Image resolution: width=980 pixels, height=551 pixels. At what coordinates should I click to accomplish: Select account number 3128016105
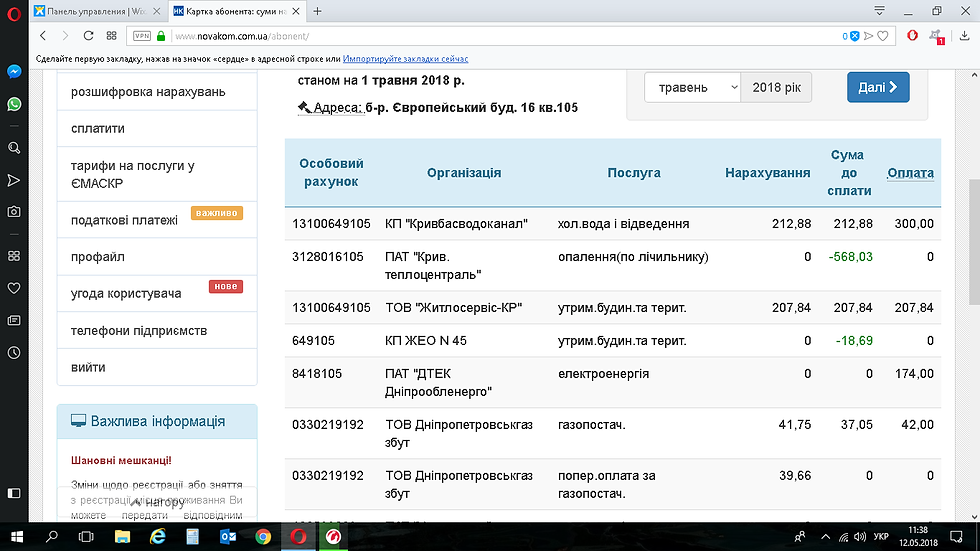[x=328, y=257]
